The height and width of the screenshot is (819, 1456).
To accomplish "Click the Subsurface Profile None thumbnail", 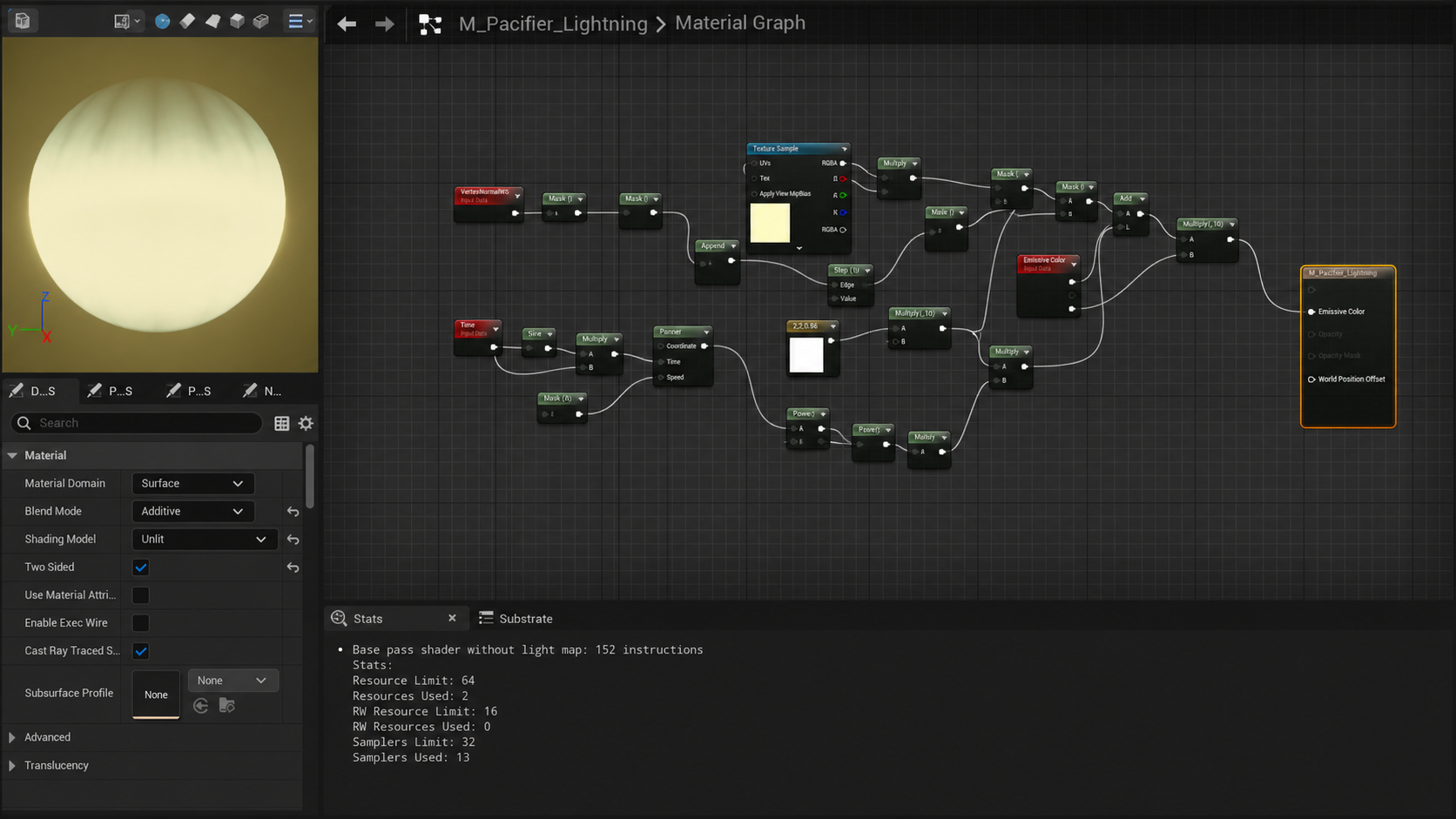I will pos(156,695).
